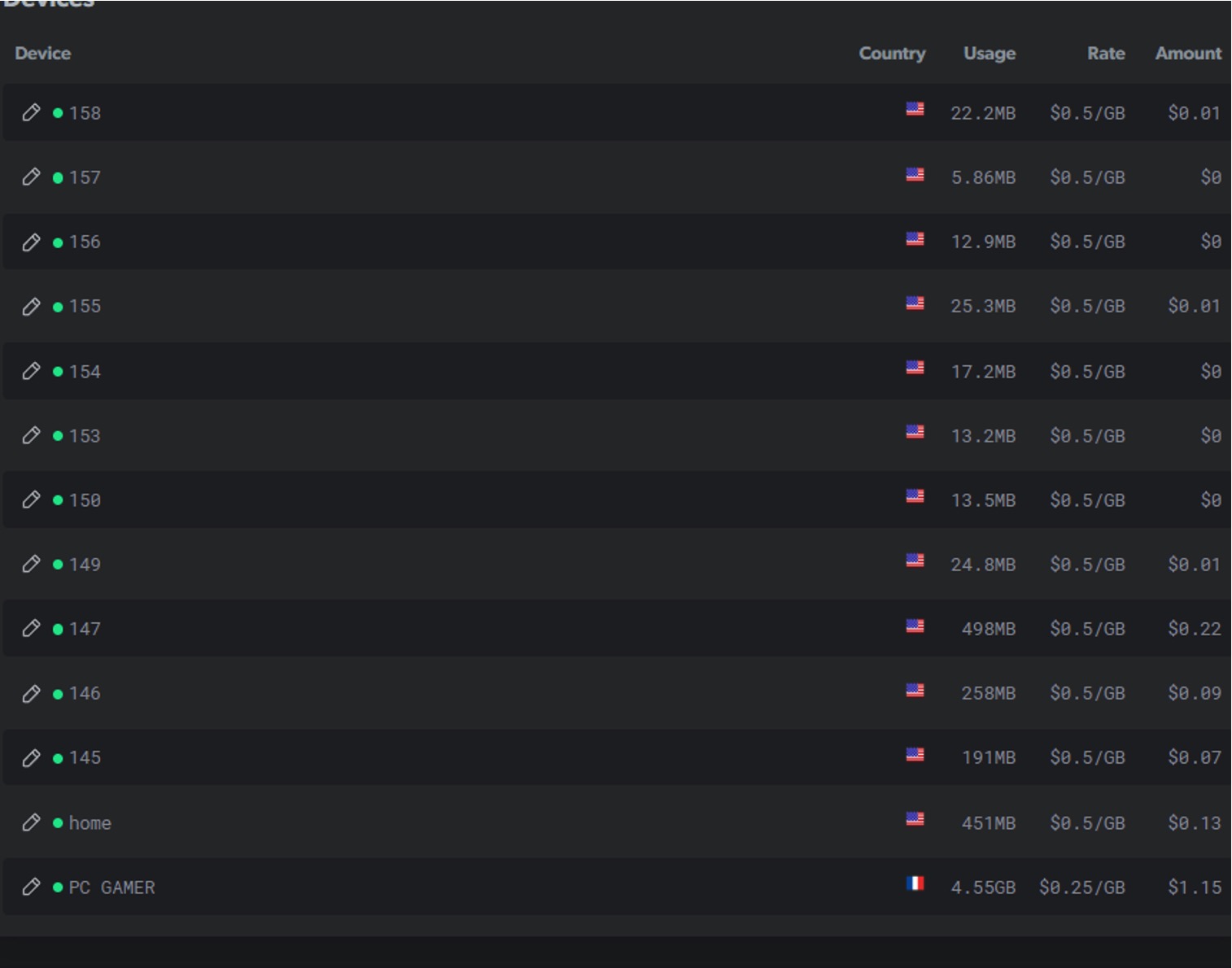Click the $1.15 amount for PC GAMER
This screenshot has height=968, width=1232.
pos(1194,887)
